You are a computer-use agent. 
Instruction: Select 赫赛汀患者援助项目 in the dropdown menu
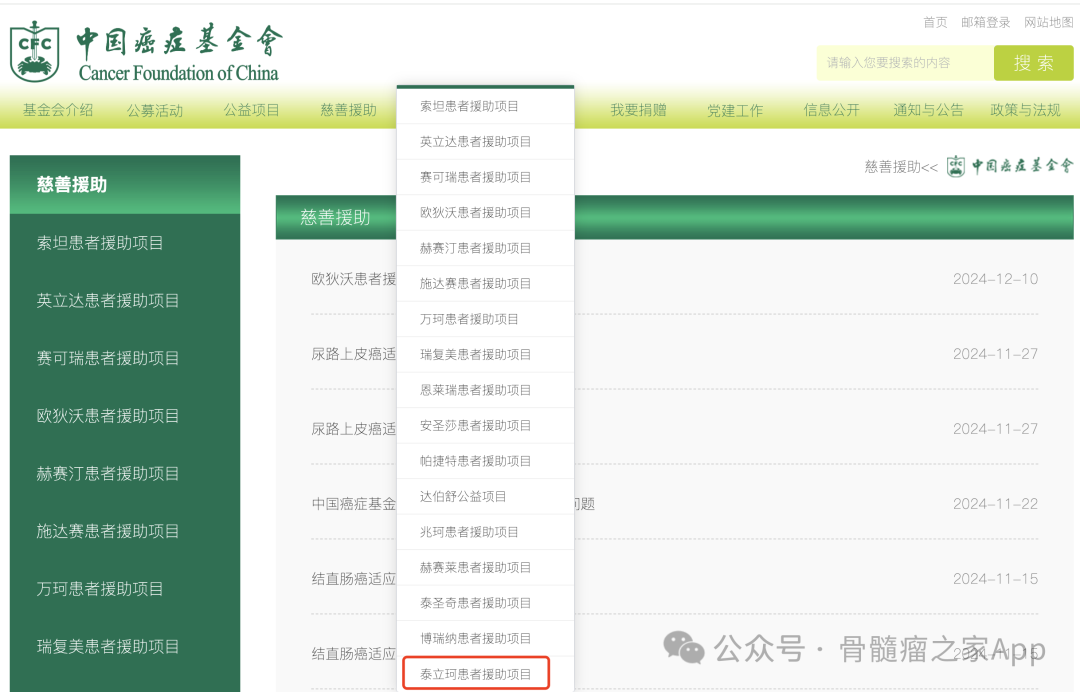coord(486,248)
